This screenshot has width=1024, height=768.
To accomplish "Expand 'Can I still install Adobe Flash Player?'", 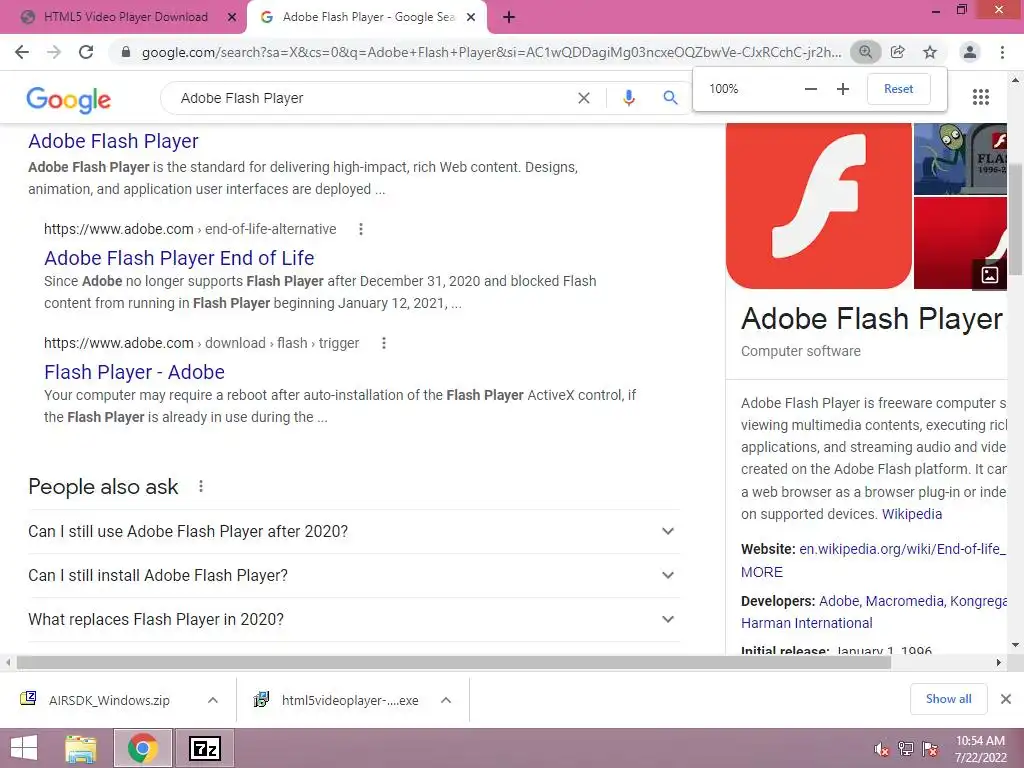I will coord(353,575).
